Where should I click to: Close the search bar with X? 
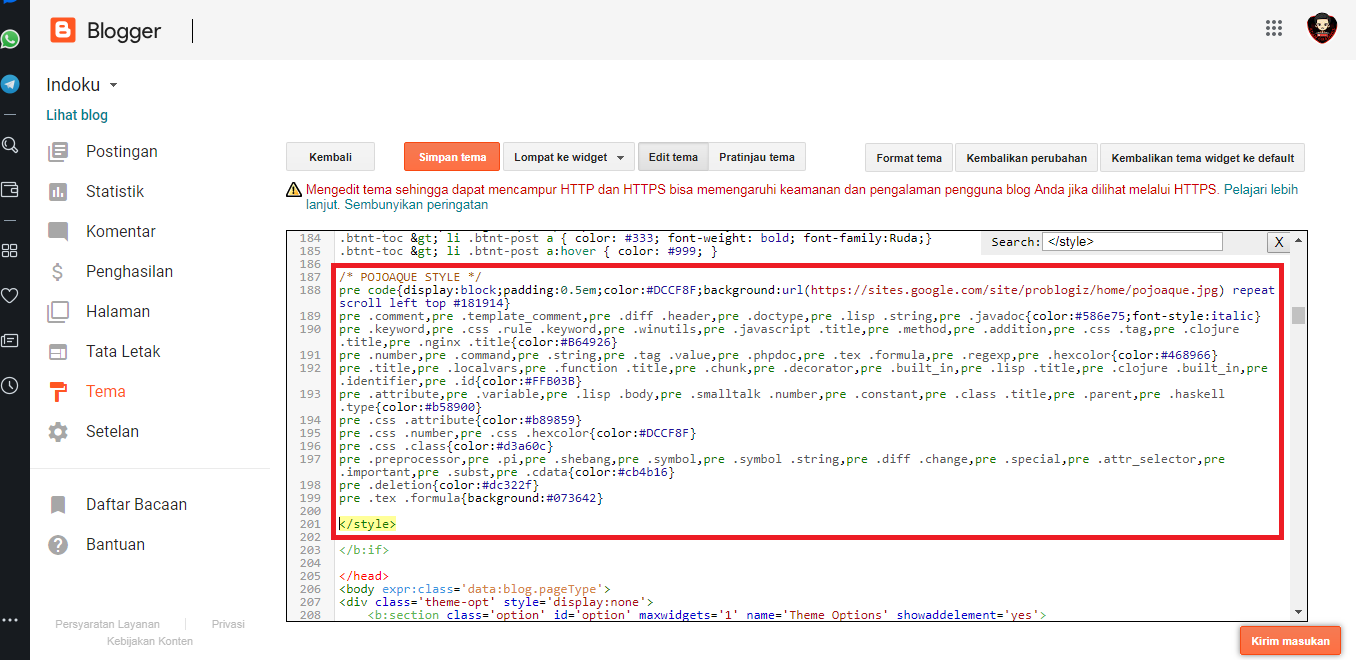coord(1278,242)
